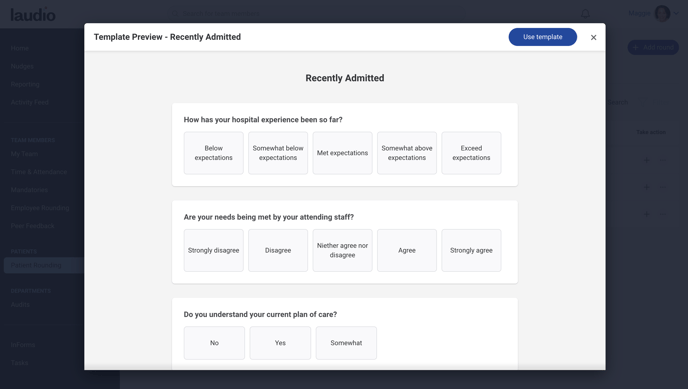Open My Team in sidebar
Screen dimensions: 688x389
click(x=24, y=154)
